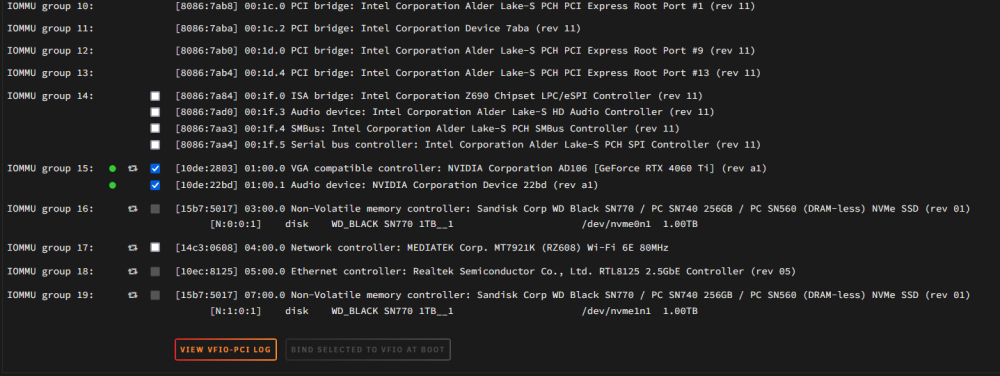Check the SMBus Controller checkbox
Image resolution: width=1000 pixels, height=376 pixels.
point(155,128)
